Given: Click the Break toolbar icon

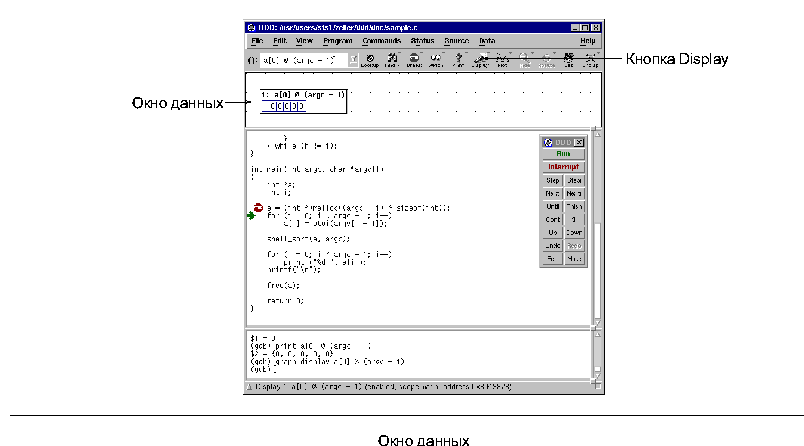Looking at the screenshot, I should click(413, 60).
